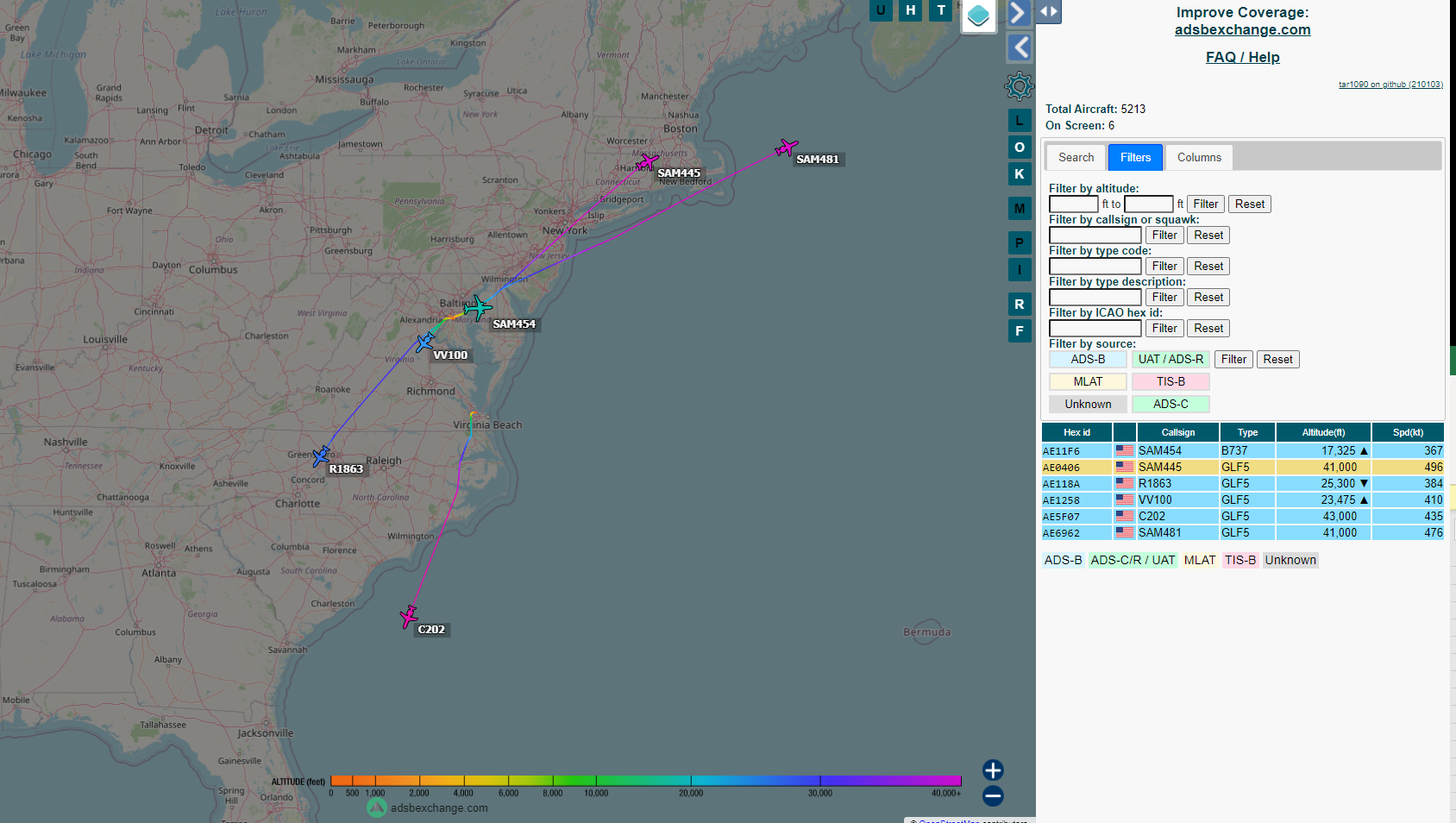Open the map layer switcher

click(x=978, y=16)
